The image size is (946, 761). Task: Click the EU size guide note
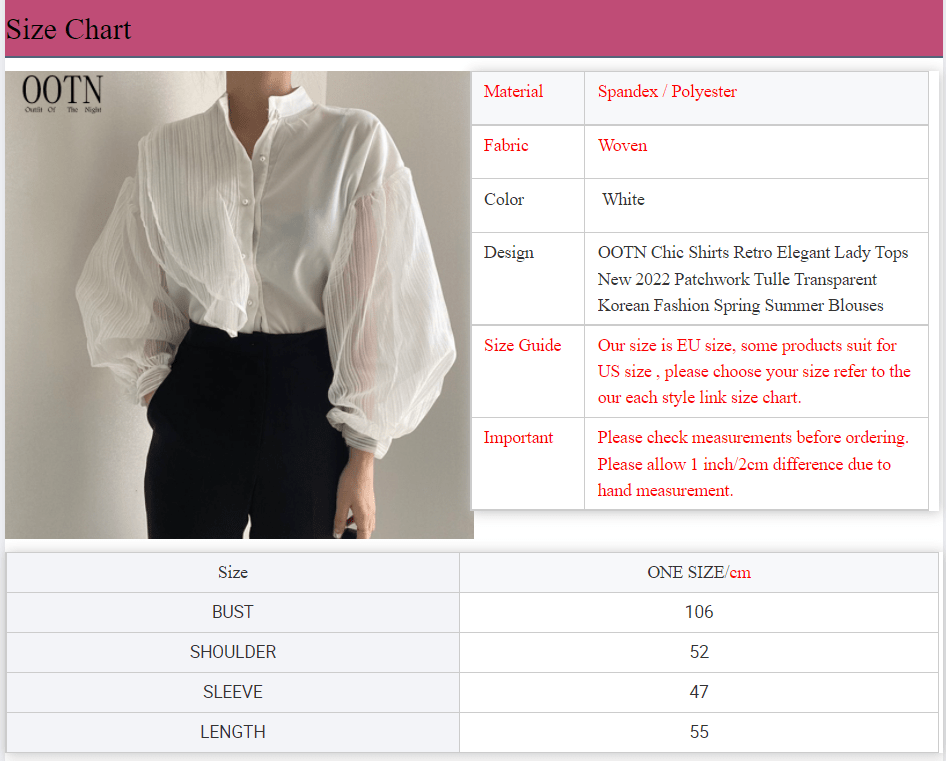pyautogui.click(x=754, y=372)
